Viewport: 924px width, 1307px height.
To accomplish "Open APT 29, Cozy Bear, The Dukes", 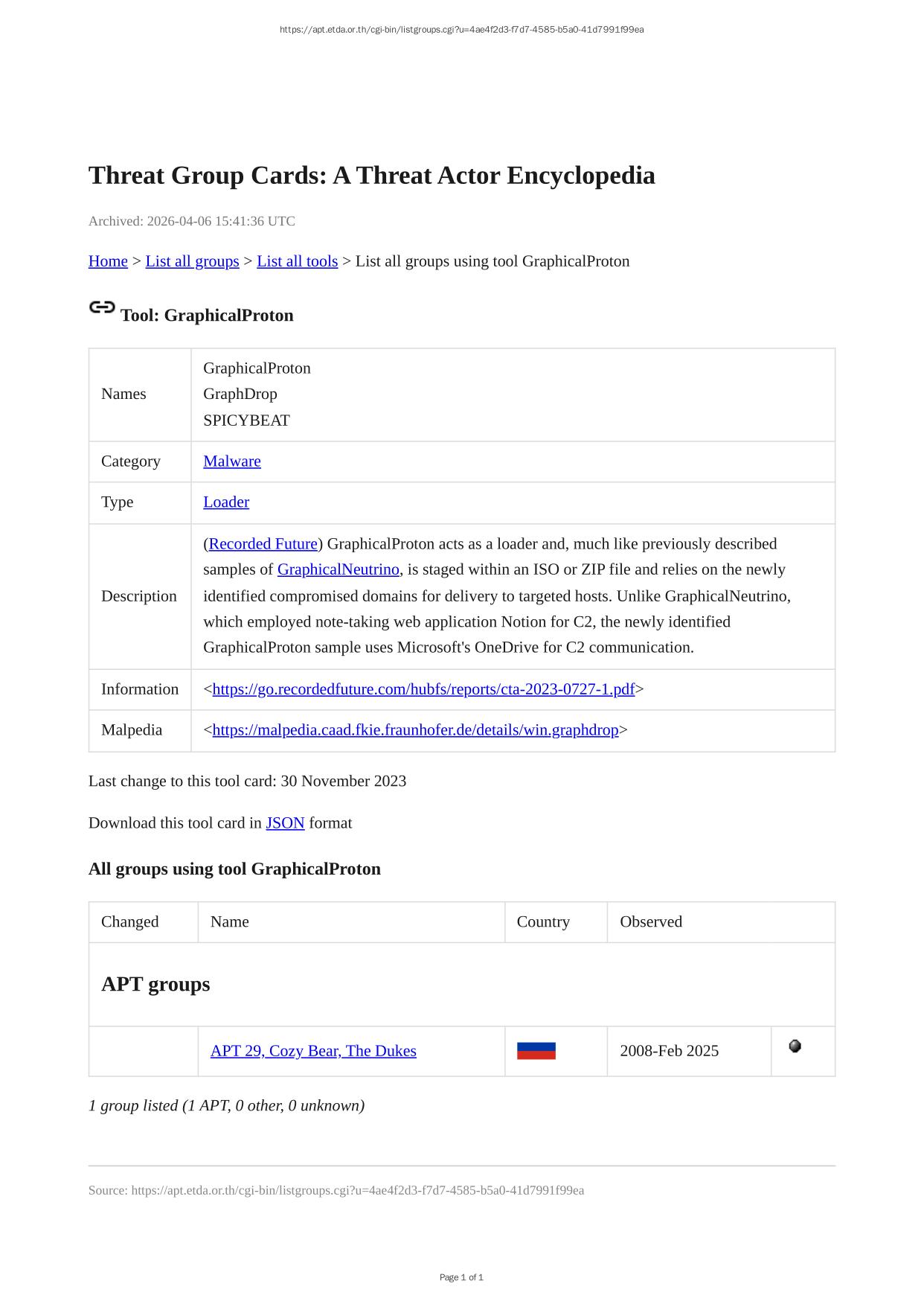I will coord(313,1051).
